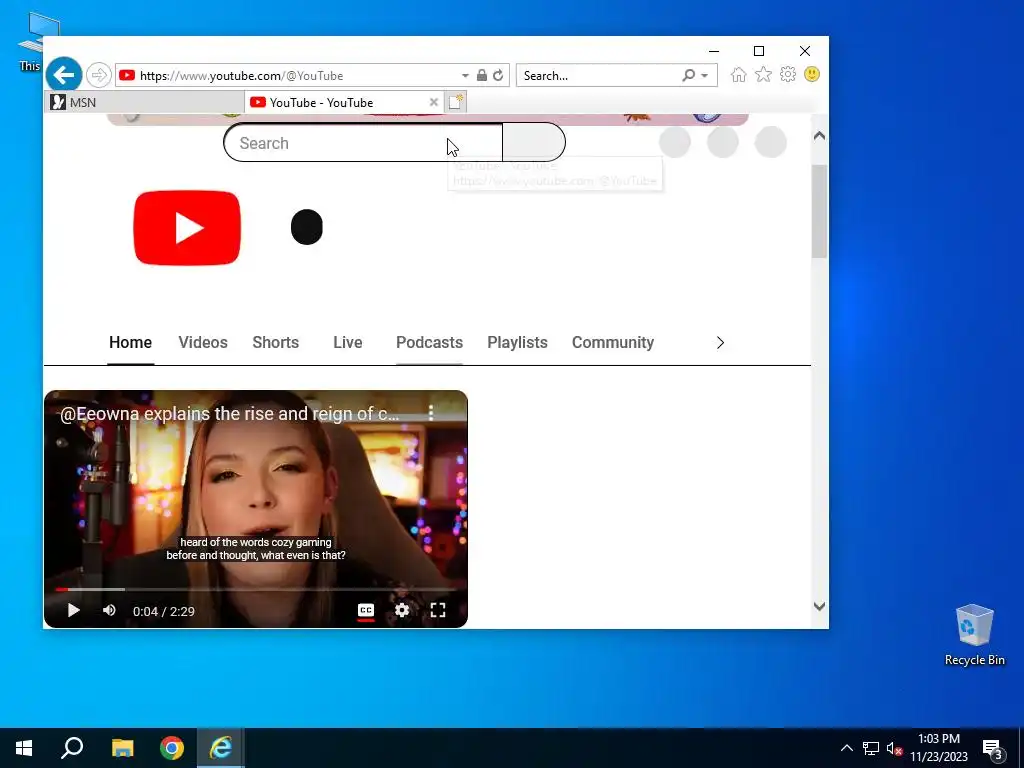The image size is (1024, 768).
Task: Open the channel Podcasts tab
Action: [x=429, y=342]
